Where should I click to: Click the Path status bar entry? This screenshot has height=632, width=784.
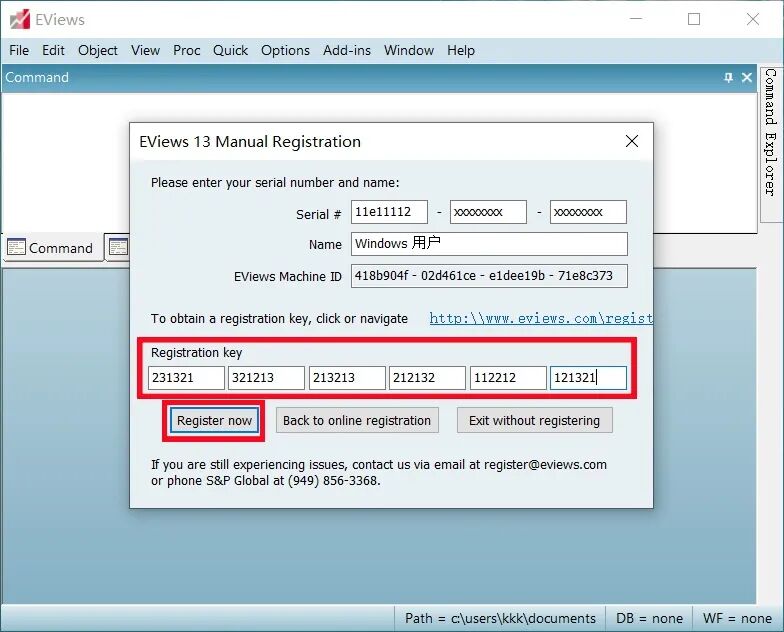click(500, 618)
